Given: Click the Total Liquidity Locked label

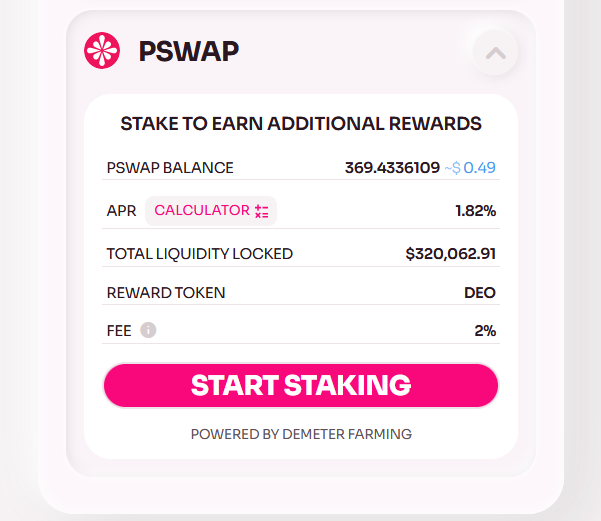Looking at the screenshot, I should 200,254.
